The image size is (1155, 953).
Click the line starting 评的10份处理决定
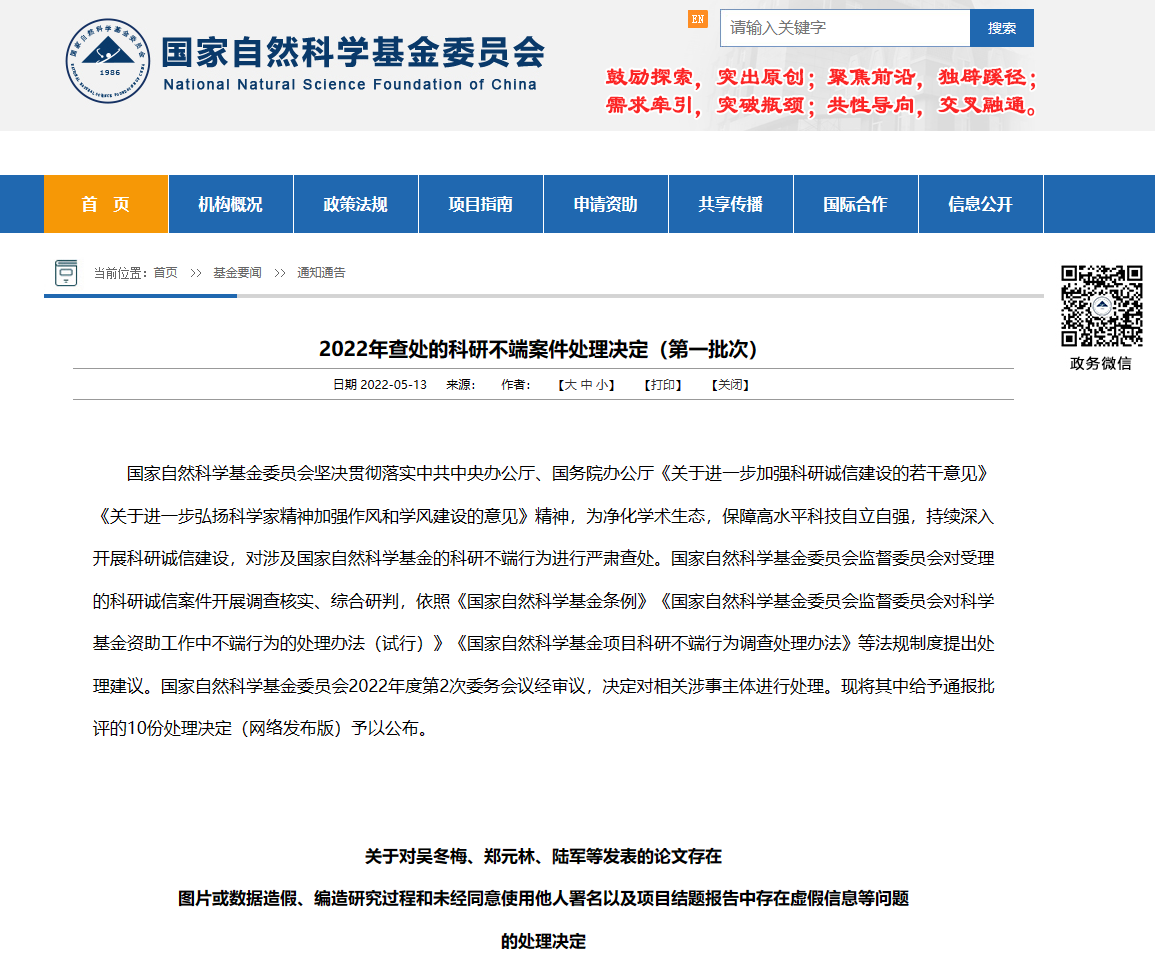pyautogui.click(x=262, y=728)
